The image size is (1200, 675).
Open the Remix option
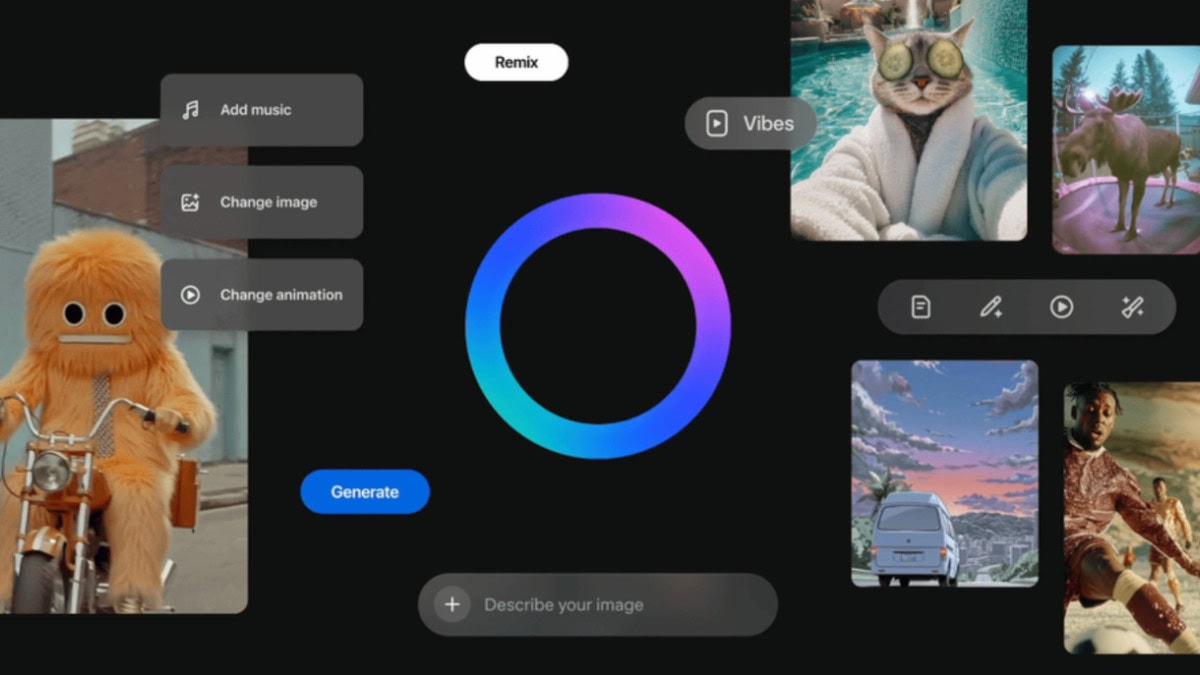pos(516,61)
